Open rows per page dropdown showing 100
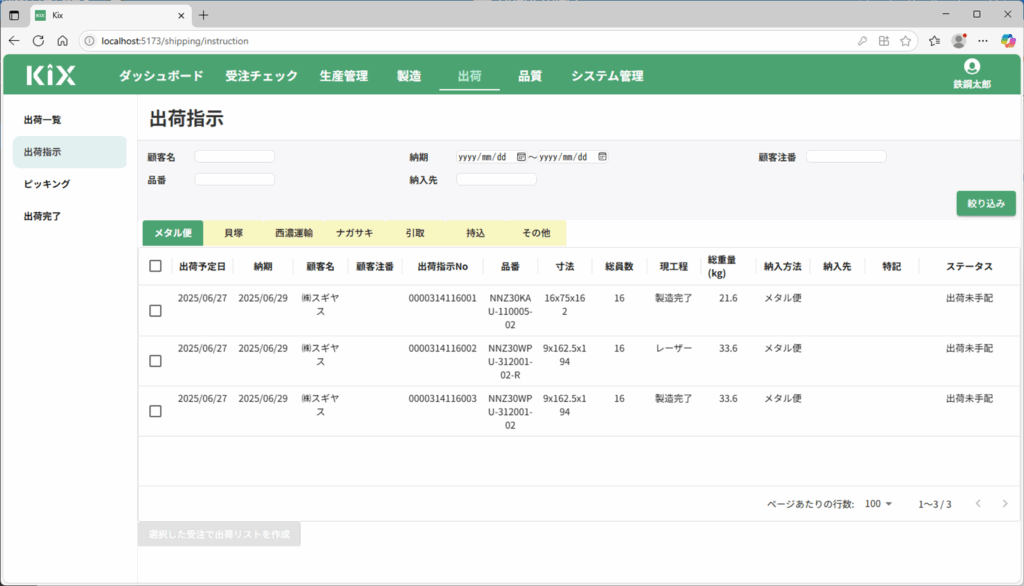The image size is (1024, 586). point(878,504)
